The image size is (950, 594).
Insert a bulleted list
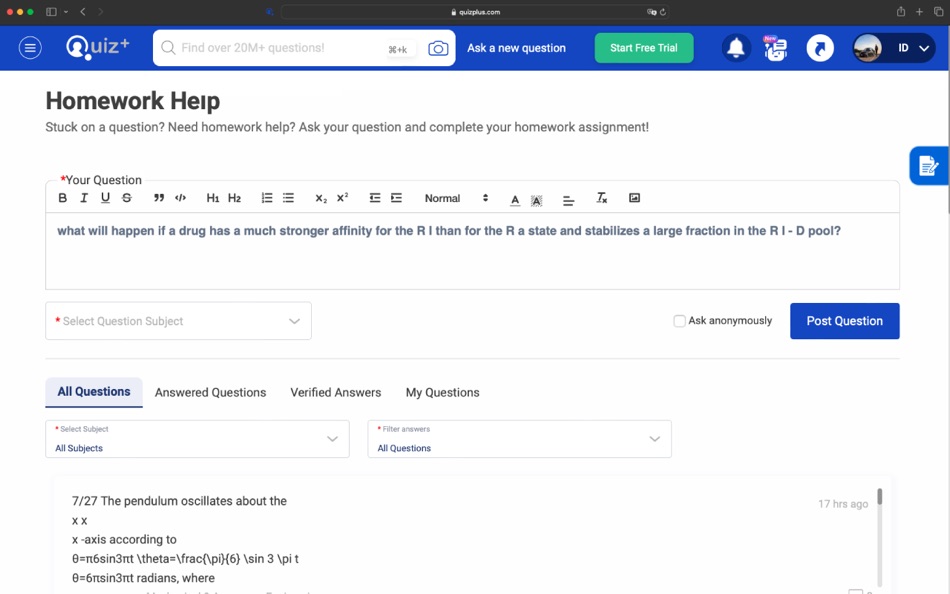[288, 198]
